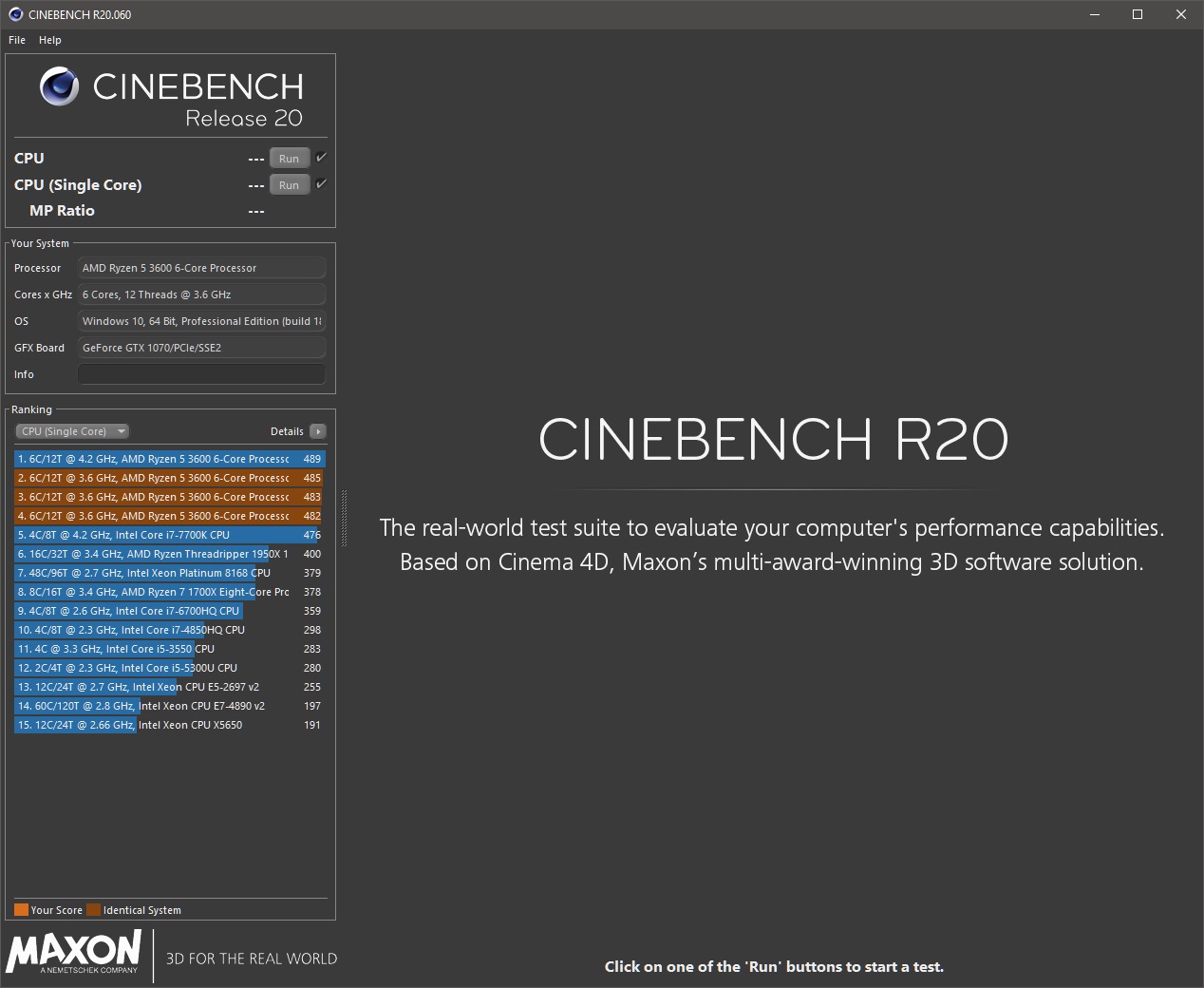Select ranking row Intel Core i5-3550
The height and width of the screenshot is (988, 1204).
[x=170, y=649]
